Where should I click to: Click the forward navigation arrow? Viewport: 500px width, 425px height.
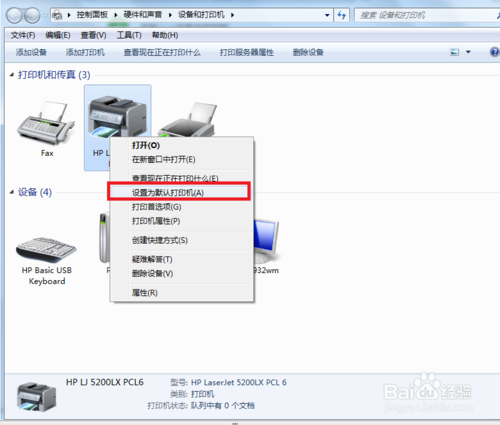pyautogui.click(x=32, y=15)
